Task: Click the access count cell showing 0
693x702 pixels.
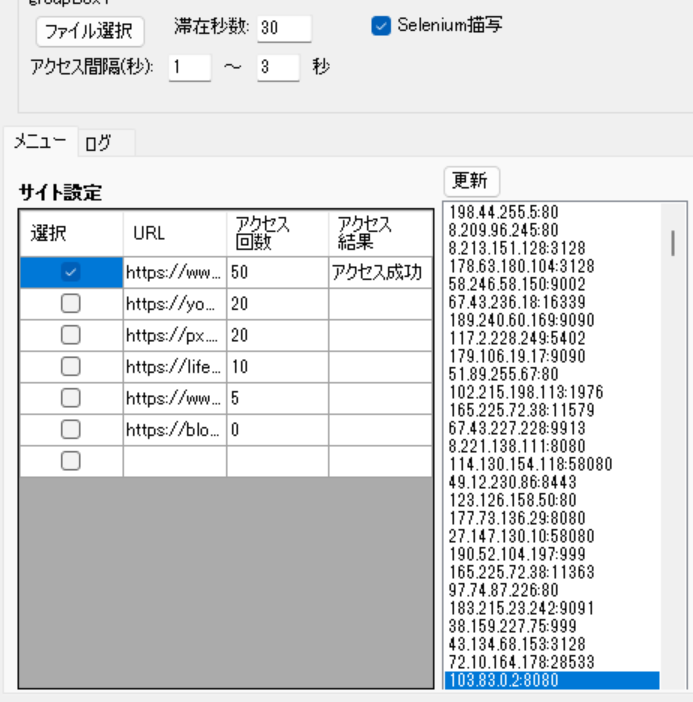Action: [x=278, y=430]
